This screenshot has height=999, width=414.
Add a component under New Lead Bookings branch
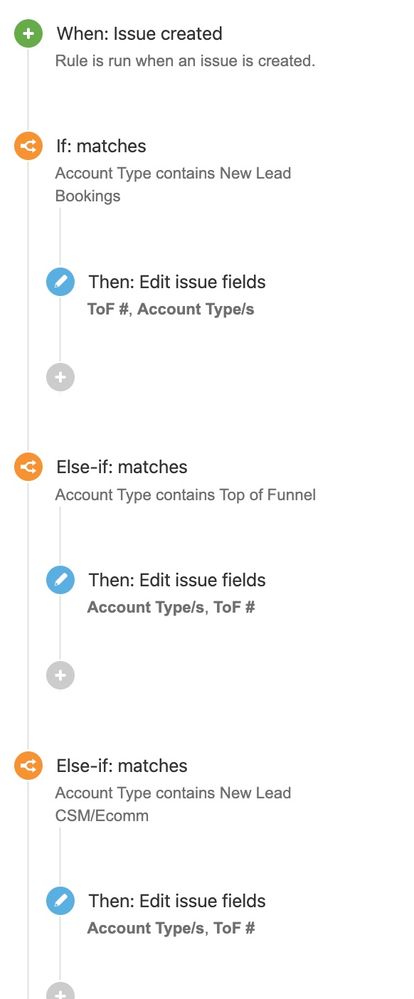(61, 377)
